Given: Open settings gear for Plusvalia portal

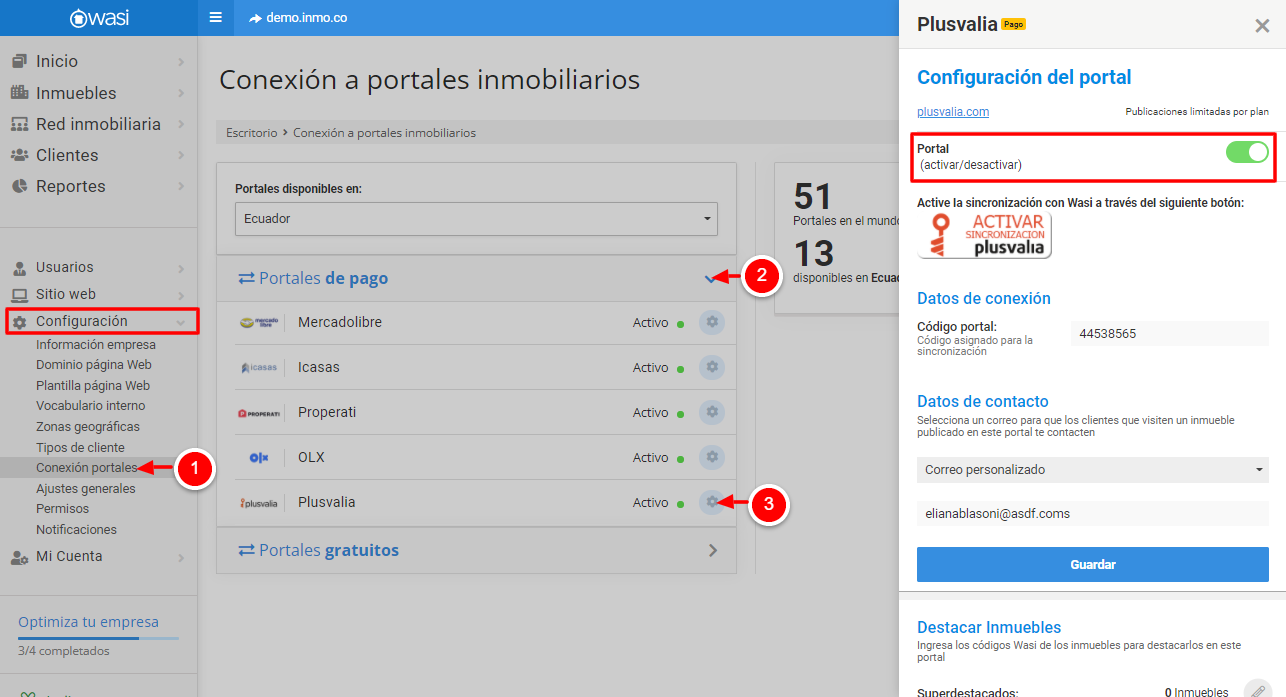Looking at the screenshot, I should [711, 502].
